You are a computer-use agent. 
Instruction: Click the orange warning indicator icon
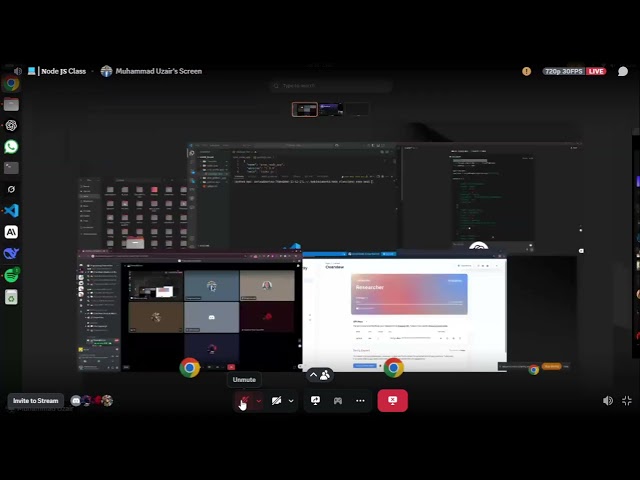[527, 71]
